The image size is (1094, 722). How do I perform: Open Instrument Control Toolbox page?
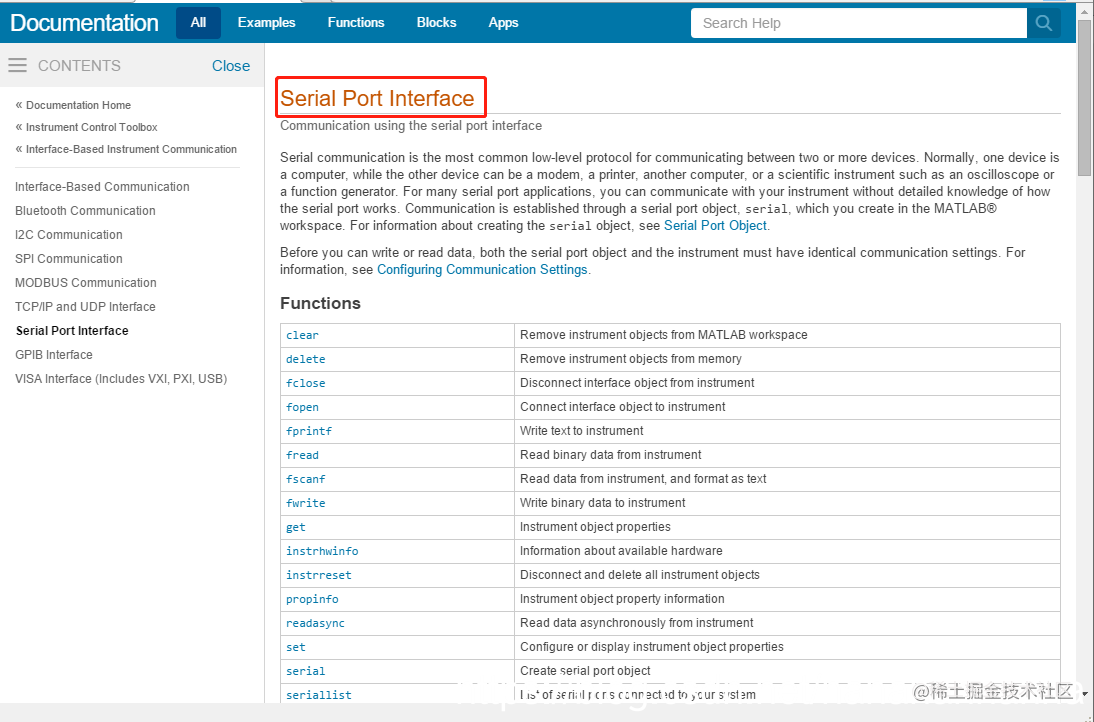[87, 127]
